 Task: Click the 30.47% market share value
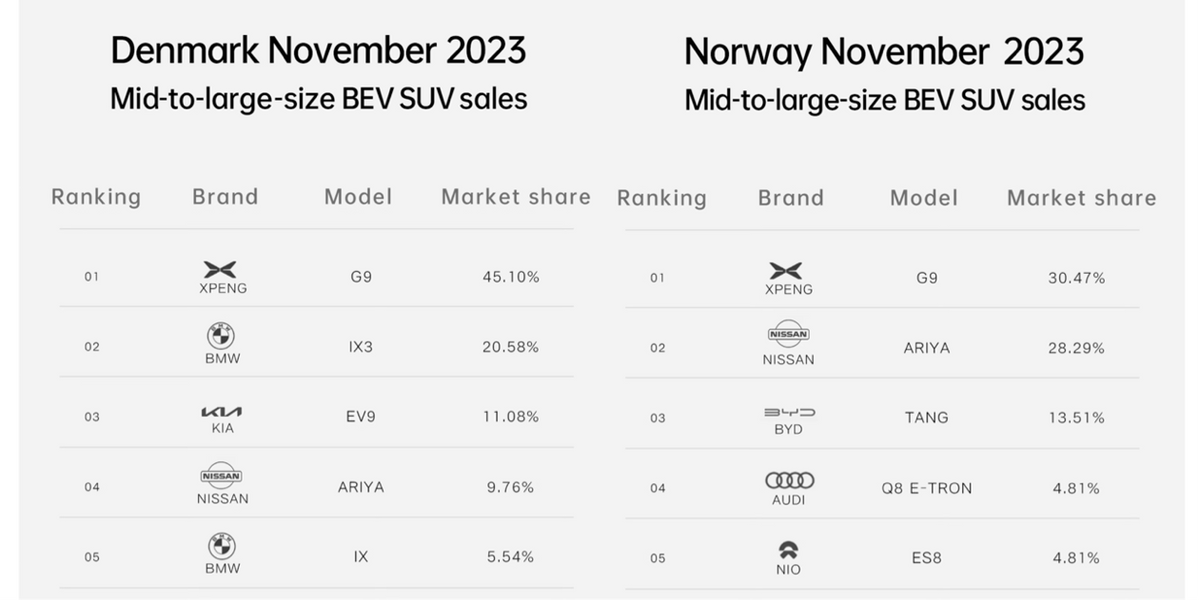pyautogui.click(x=1076, y=278)
